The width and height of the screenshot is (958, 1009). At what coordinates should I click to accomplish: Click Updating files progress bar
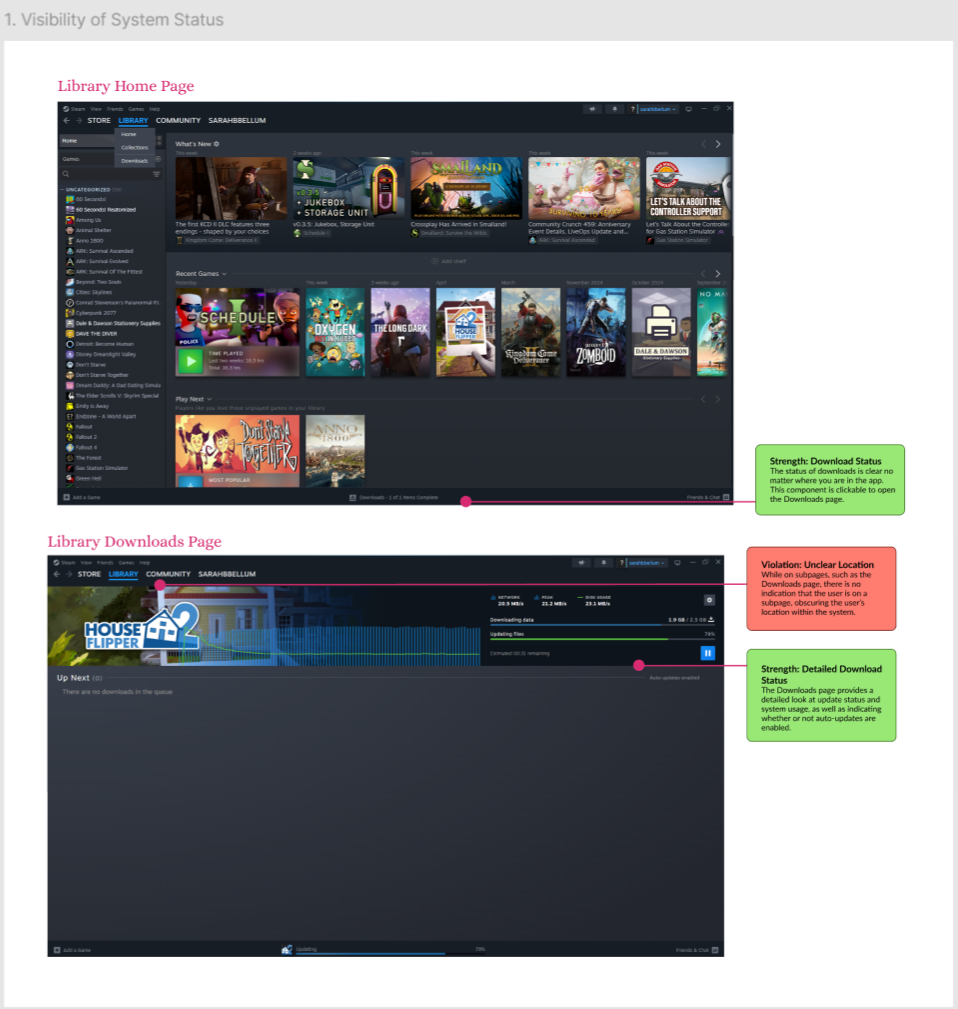point(602,639)
